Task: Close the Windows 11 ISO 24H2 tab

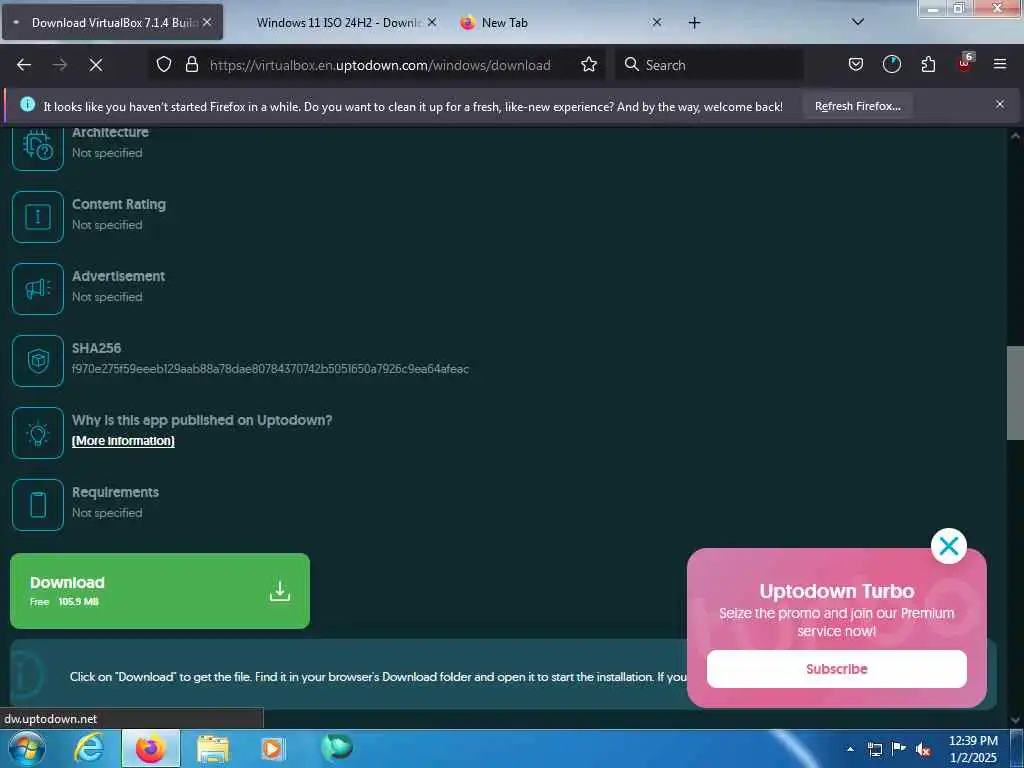Action: [x=432, y=22]
